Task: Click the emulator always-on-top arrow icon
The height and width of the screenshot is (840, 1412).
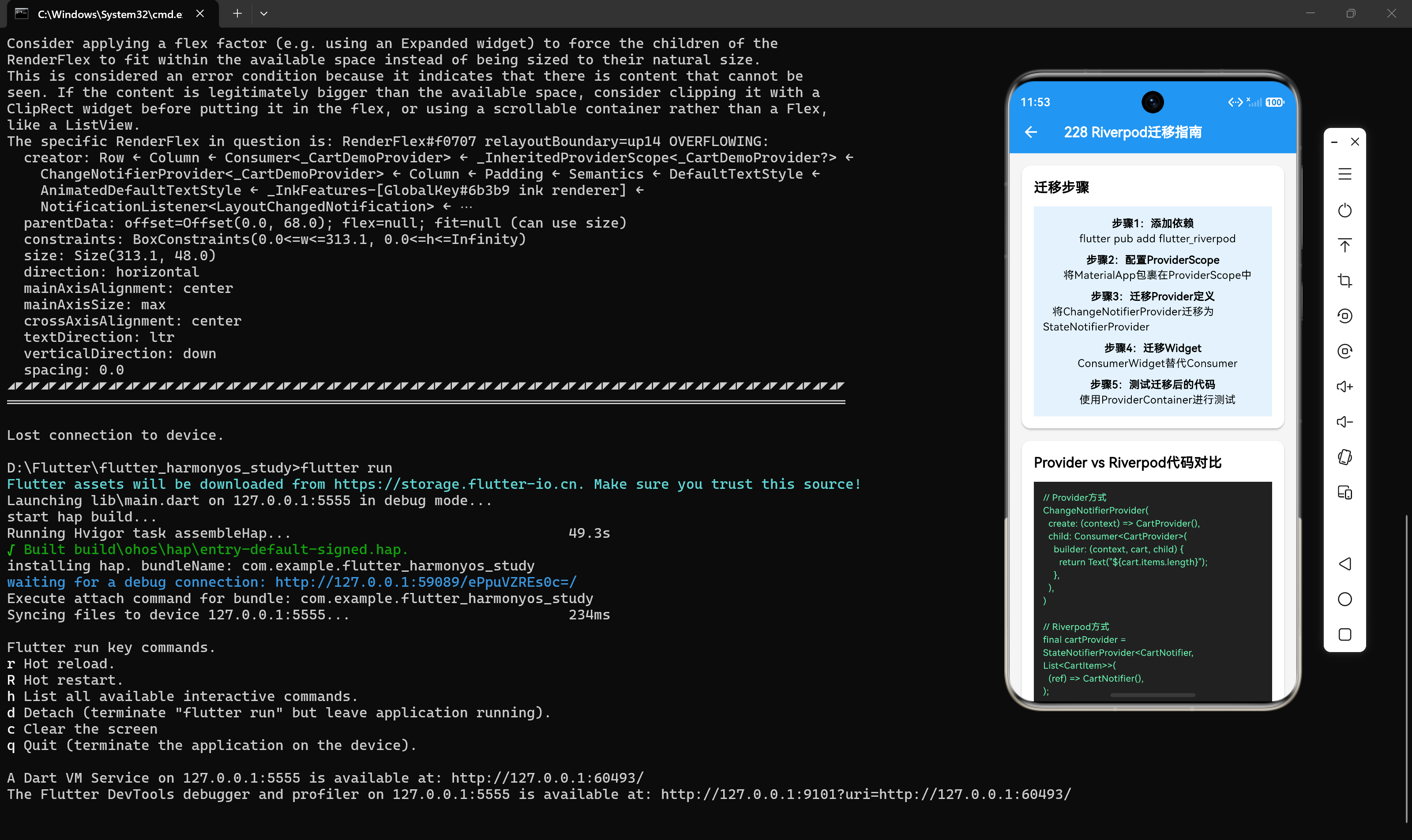Action: (1344, 245)
